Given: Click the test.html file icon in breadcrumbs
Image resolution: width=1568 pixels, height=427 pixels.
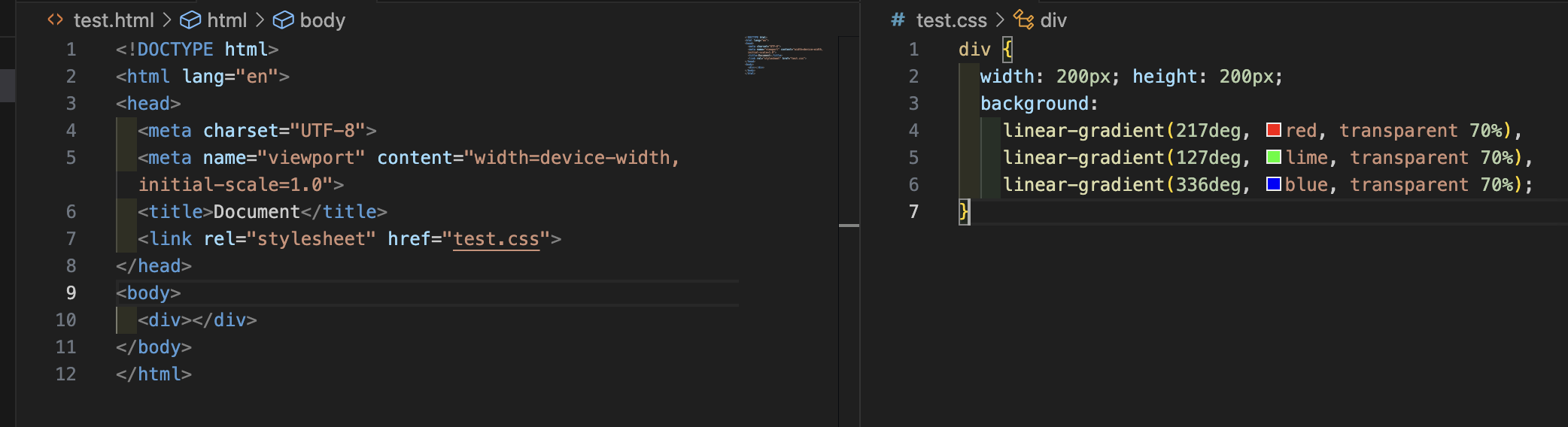Looking at the screenshot, I should (x=55, y=20).
